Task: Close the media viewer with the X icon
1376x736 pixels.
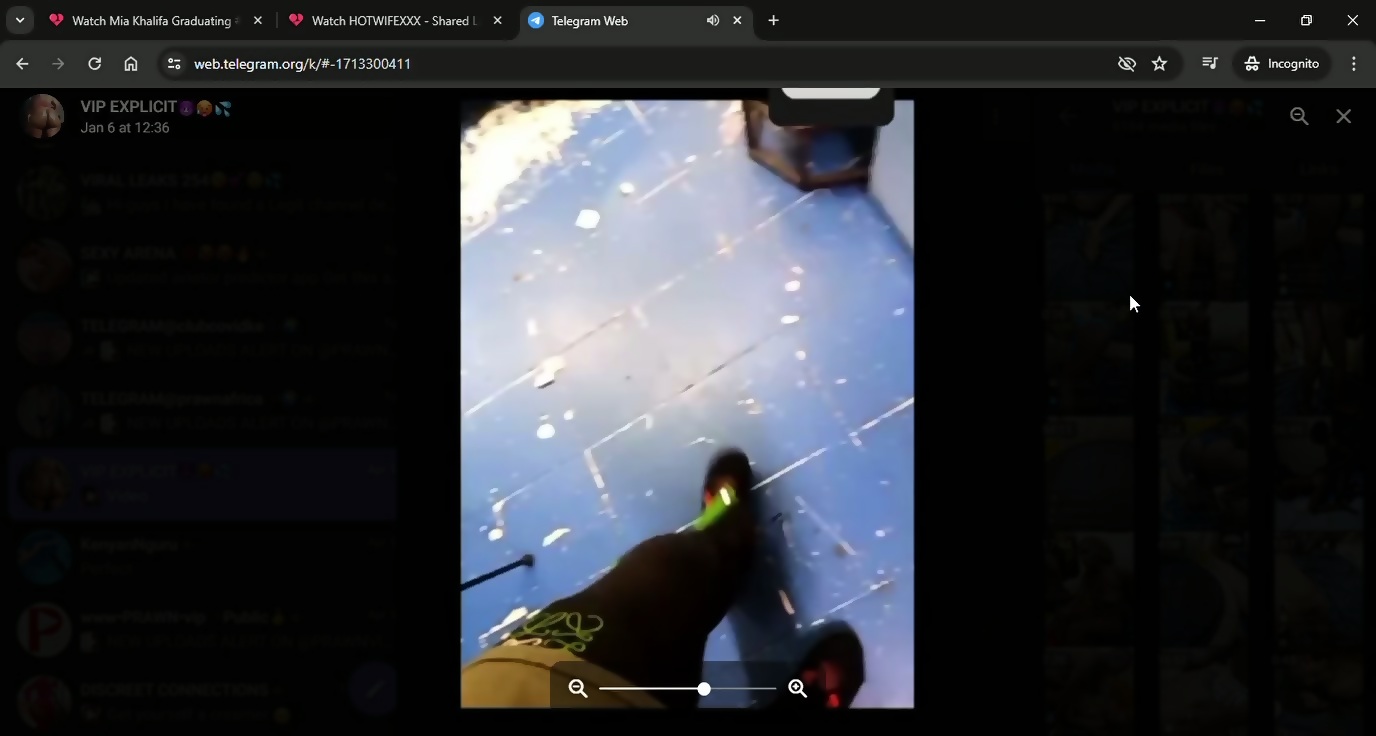Action: 1343,116
